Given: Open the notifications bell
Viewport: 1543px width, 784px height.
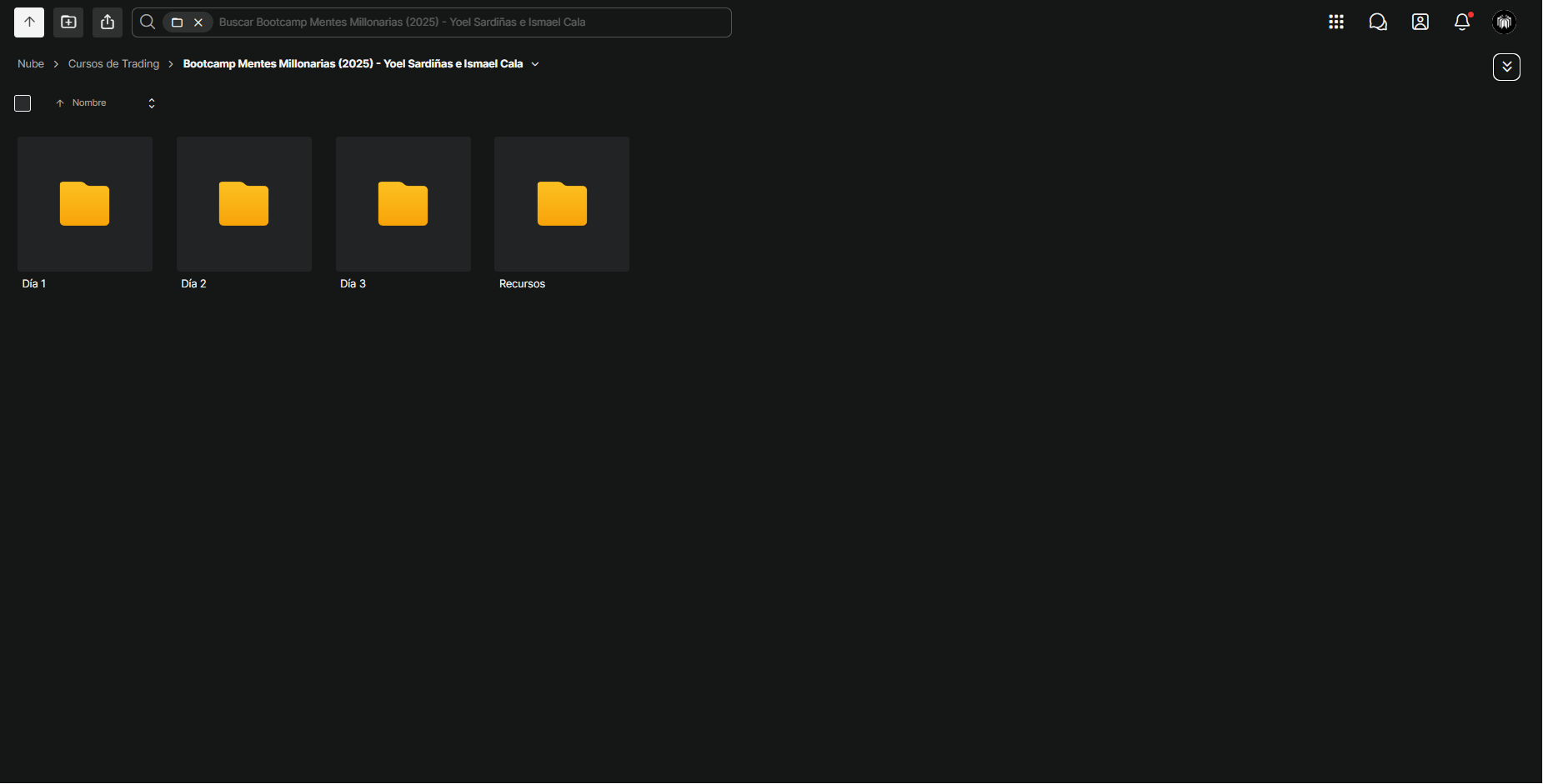Looking at the screenshot, I should [x=1462, y=22].
